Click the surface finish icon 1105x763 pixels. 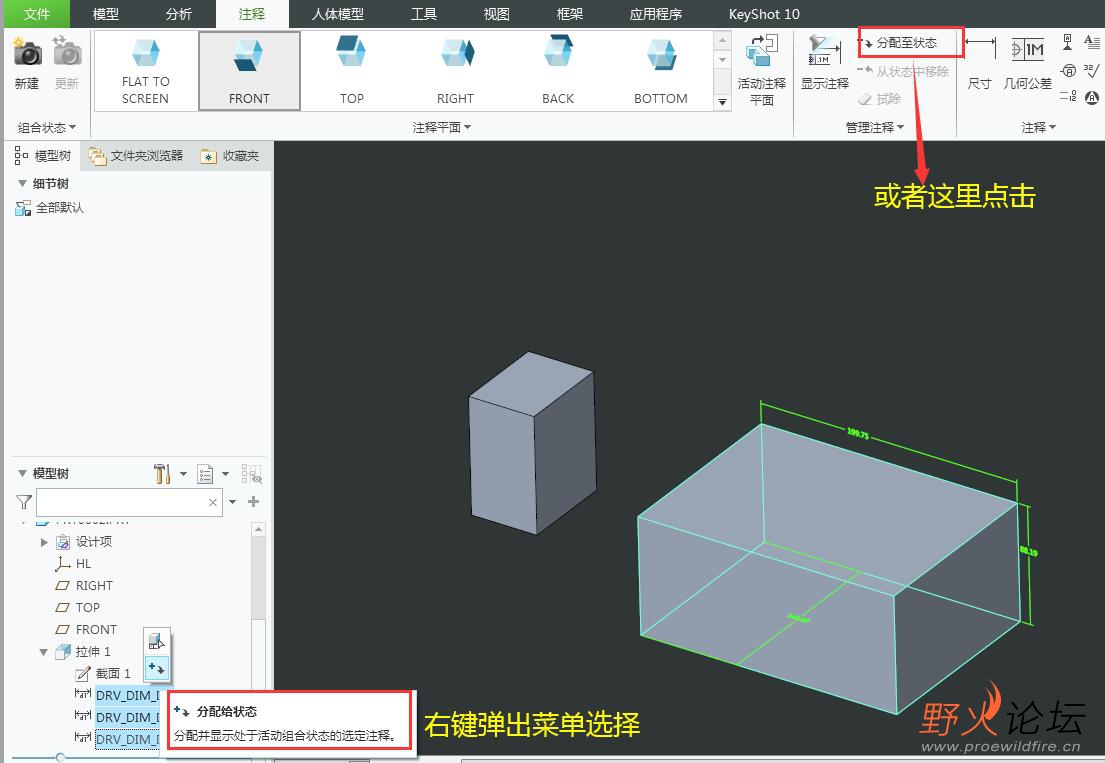[x=1091, y=70]
